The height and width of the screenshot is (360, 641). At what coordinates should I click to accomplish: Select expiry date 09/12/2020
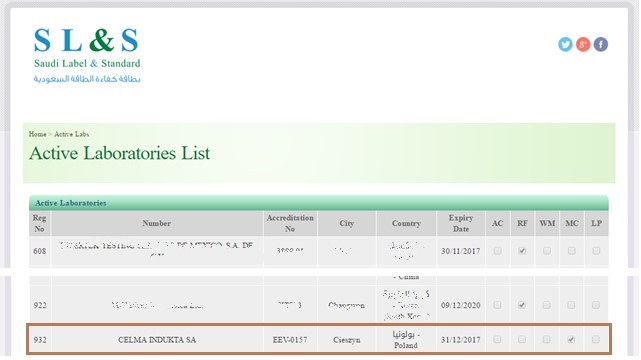pos(460,306)
